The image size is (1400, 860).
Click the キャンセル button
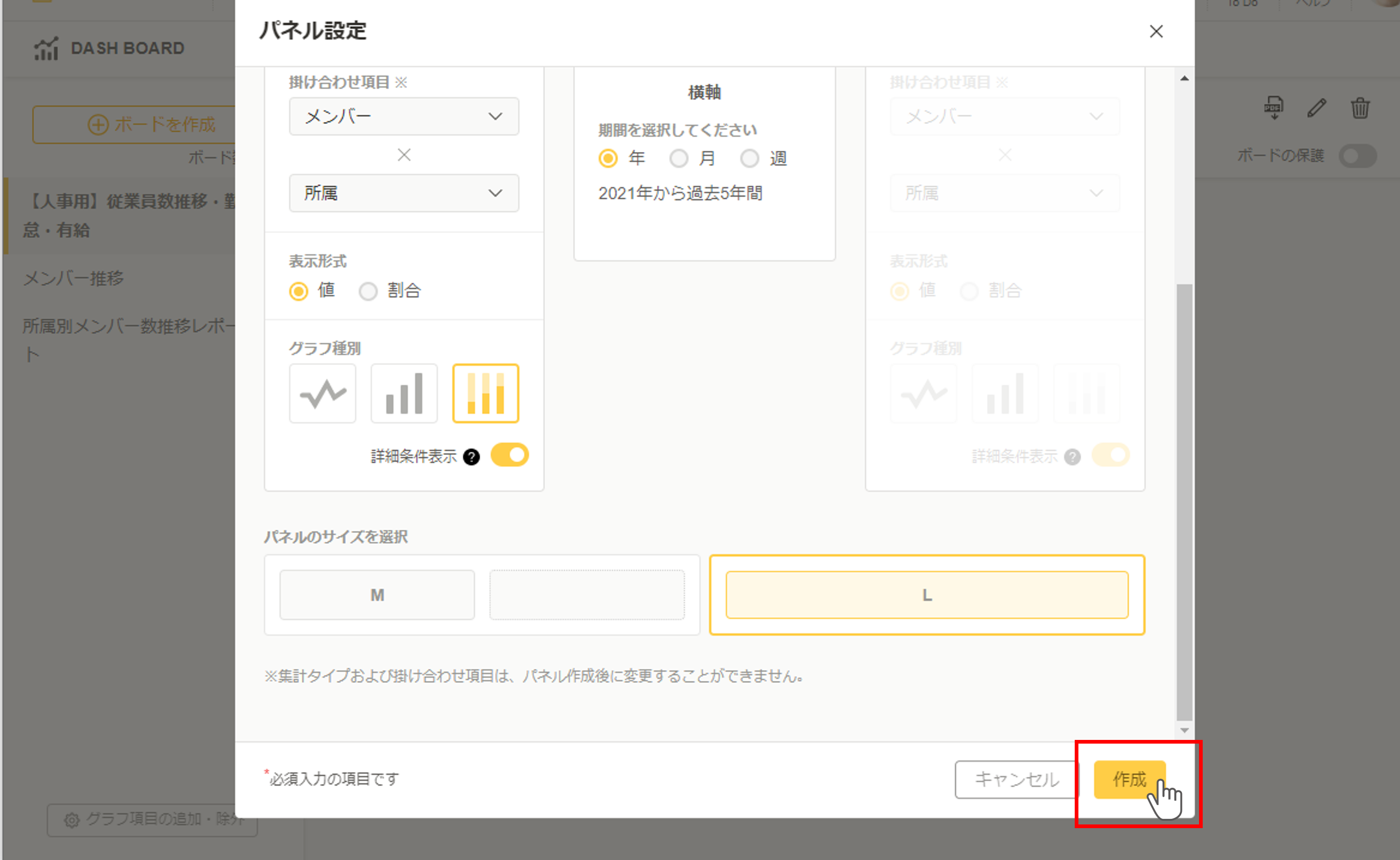[1017, 779]
